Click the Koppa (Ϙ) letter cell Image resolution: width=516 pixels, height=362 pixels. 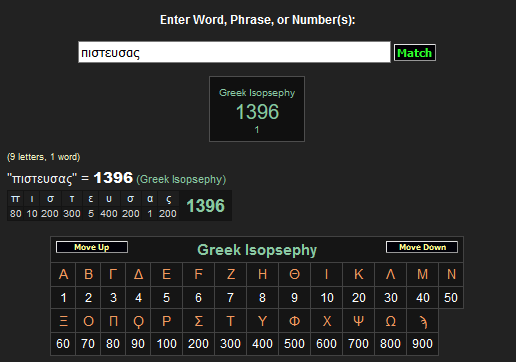(138, 321)
